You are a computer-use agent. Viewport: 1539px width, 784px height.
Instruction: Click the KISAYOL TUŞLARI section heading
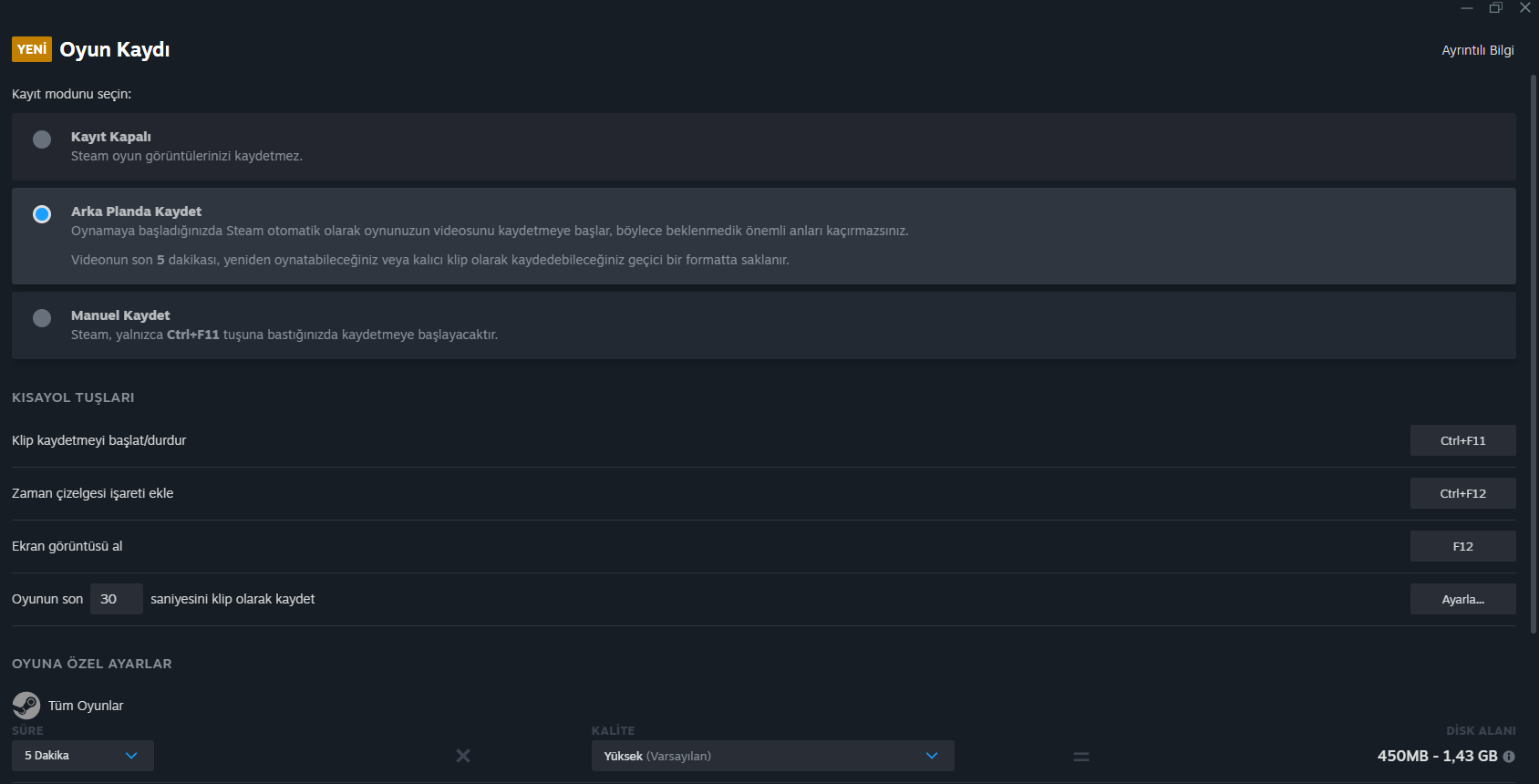(73, 397)
